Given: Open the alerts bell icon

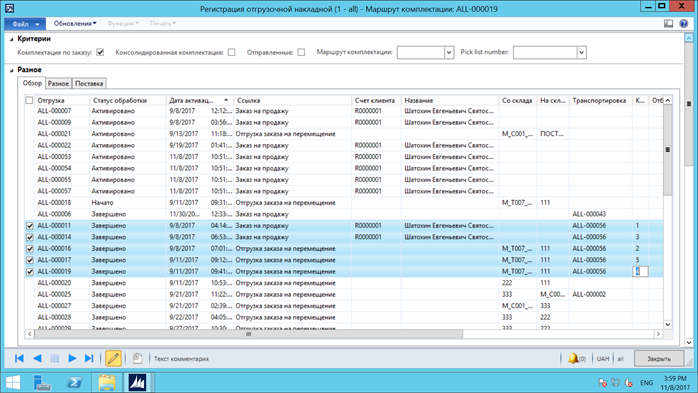Looking at the screenshot, I should click(x=573, y=358).
